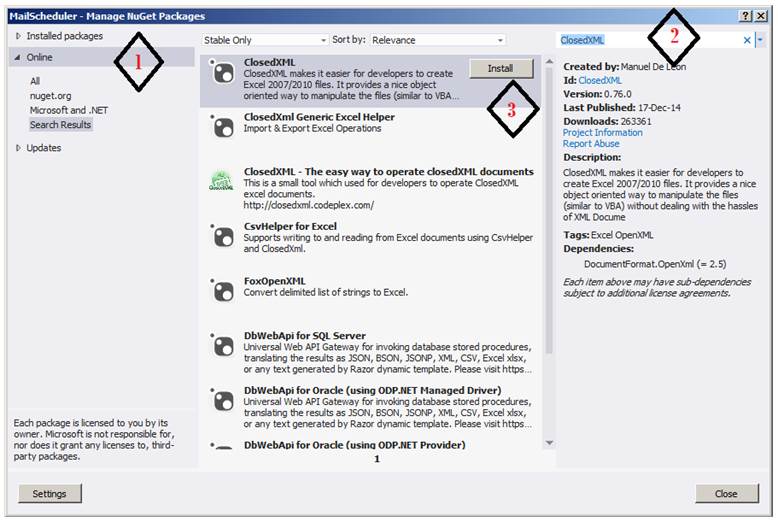The image size is (778, 522).
Task: Click the DocumentFormat.OpenXml dependency entry
Action: click(655, 264)
